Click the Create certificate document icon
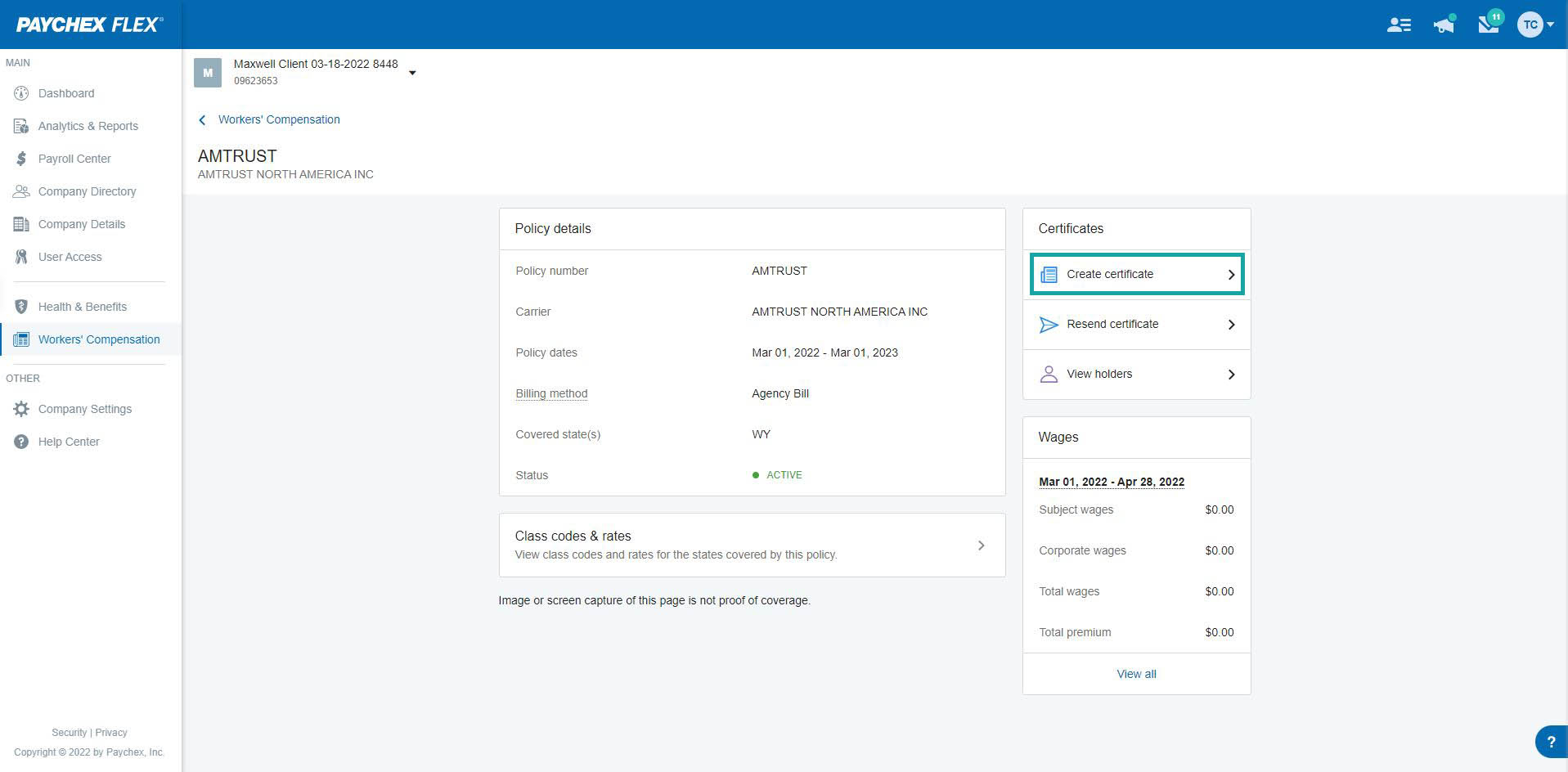Image resolution: width=1568 pixels, height=772 pixels. 1049,275
